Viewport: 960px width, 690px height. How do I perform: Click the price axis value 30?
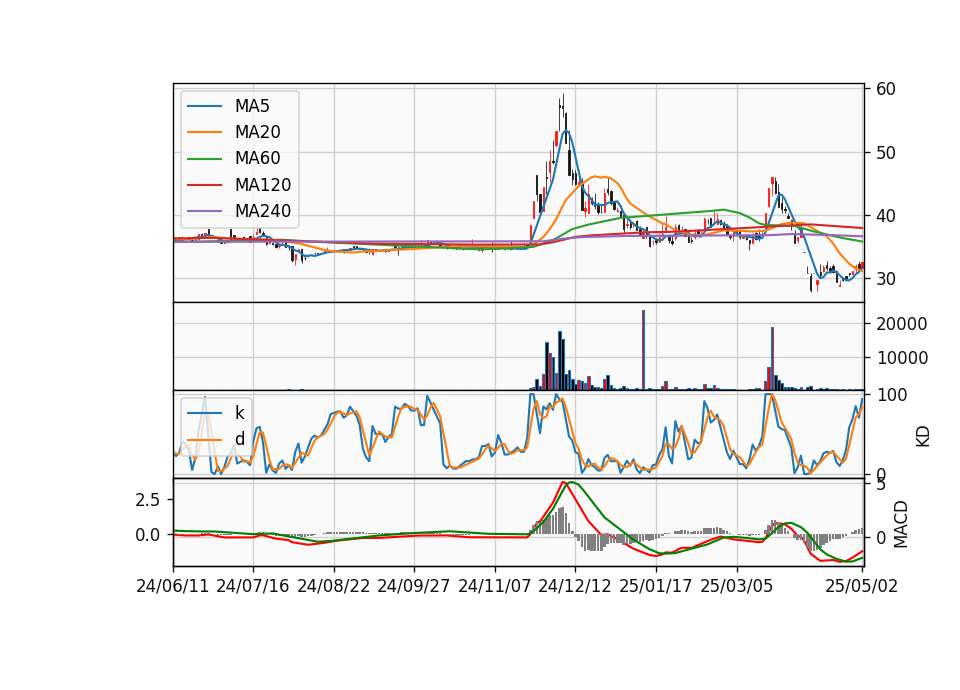point(886,279)
